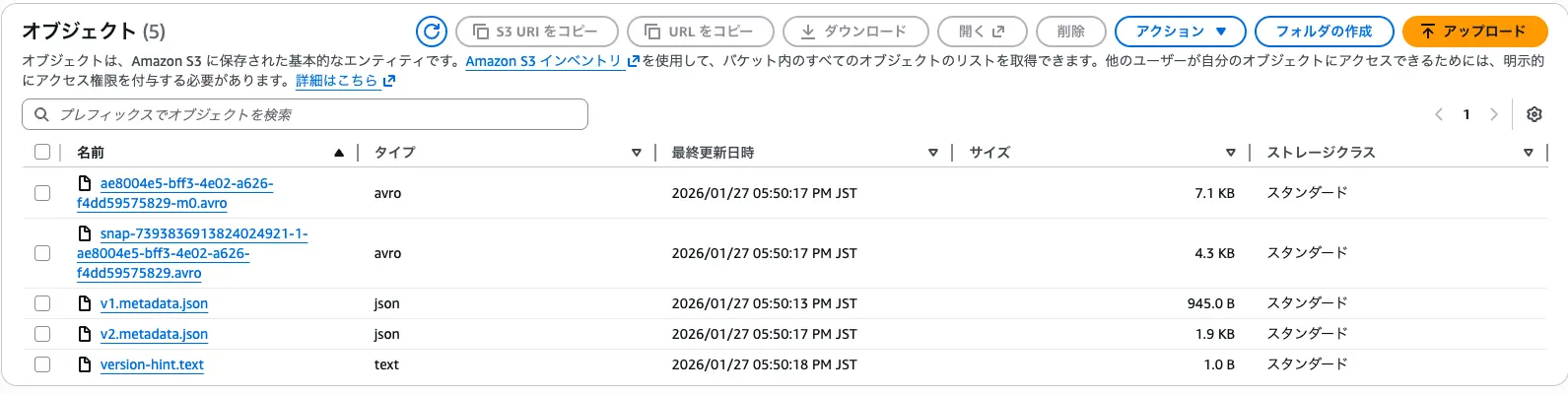The width and height of the screenshot is (1568, 394).
Task: Check the box for v2.metadata.json
Action: pyautogui.click(x=41, y=334)
